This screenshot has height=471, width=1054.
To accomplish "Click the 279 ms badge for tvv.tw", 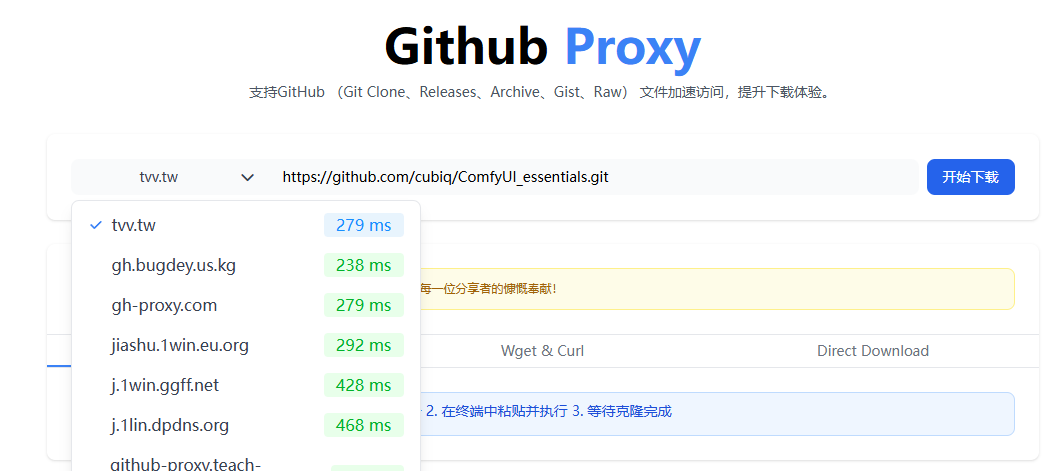I will click(x=364, y=225).
